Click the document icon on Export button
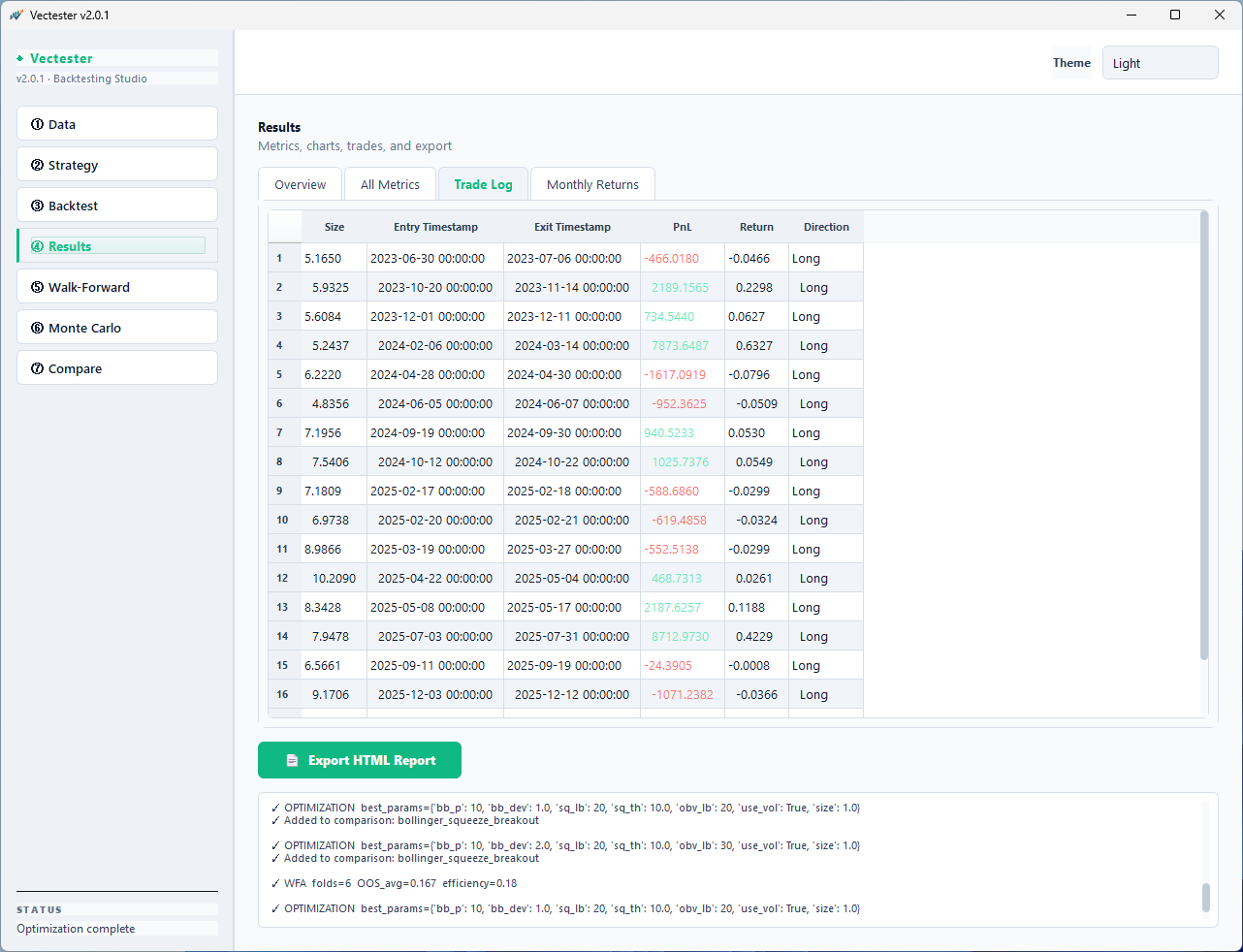Viewport: 1243px width, 952px height. [x=292, y=760]
